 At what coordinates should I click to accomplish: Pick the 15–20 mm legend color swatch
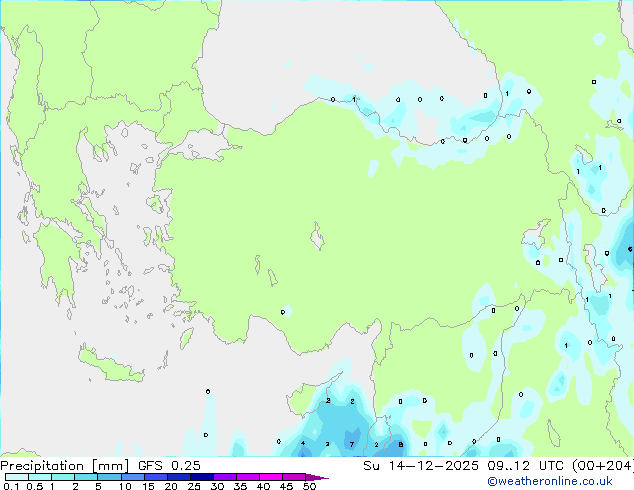click(x=155, y=477)
